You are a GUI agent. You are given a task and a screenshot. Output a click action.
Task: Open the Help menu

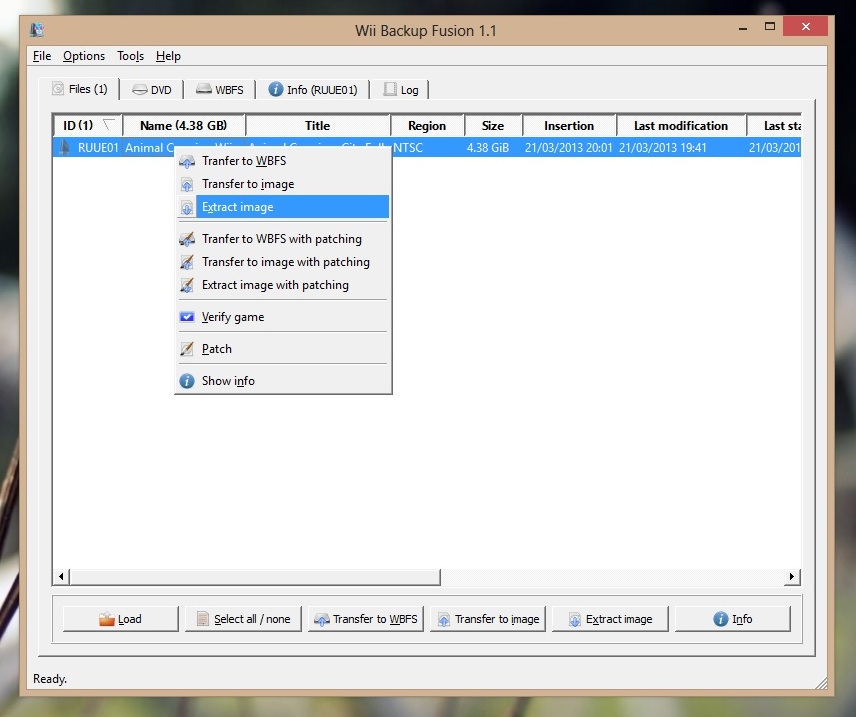(x=168, y=56)
